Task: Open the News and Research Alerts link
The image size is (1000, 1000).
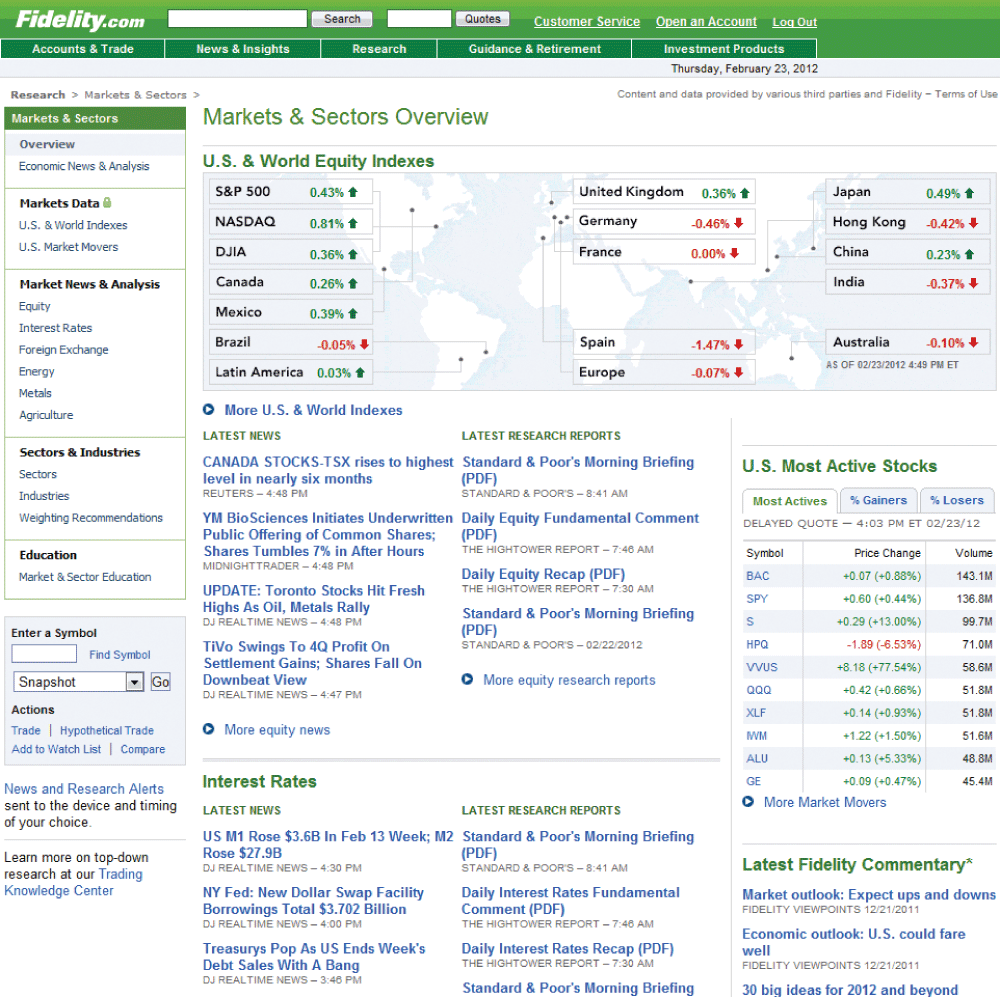Action: pos(84,789)
